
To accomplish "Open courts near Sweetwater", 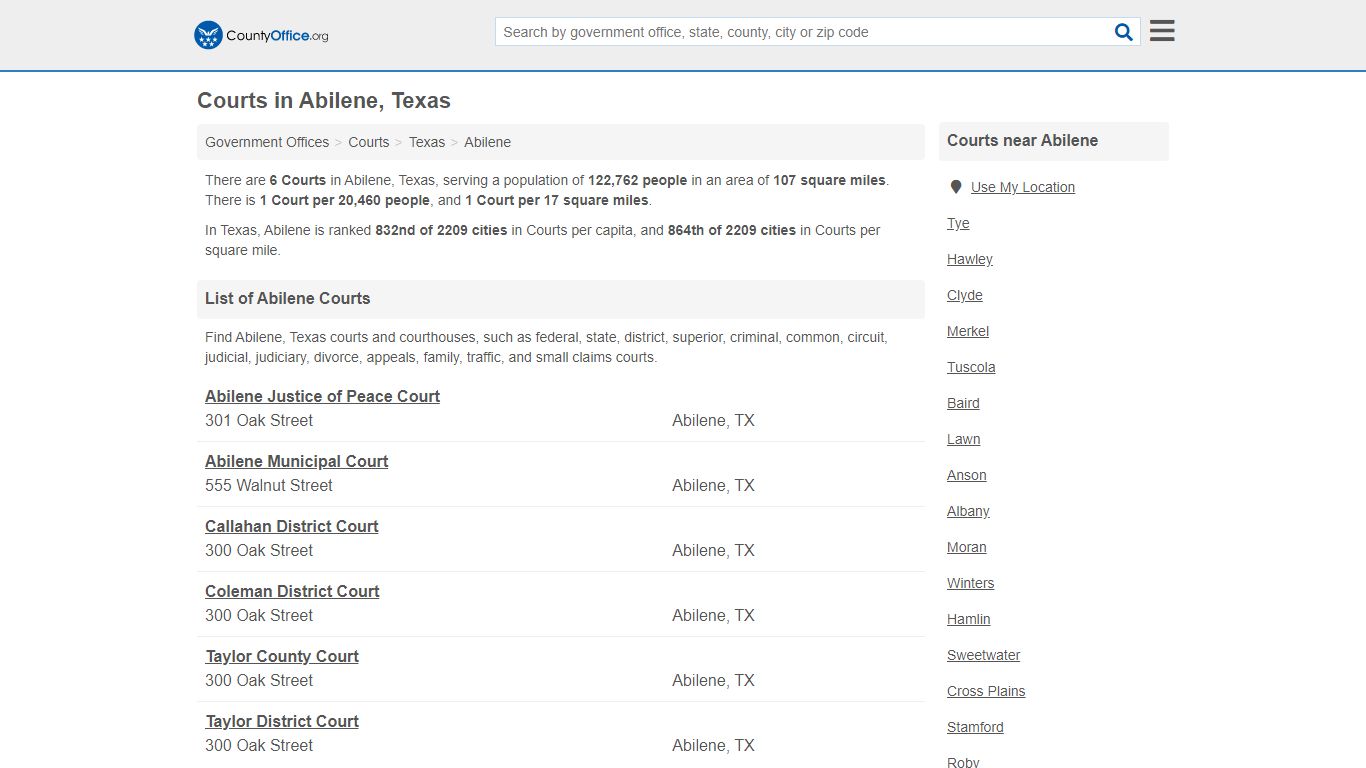I will [x=984, y=655].
